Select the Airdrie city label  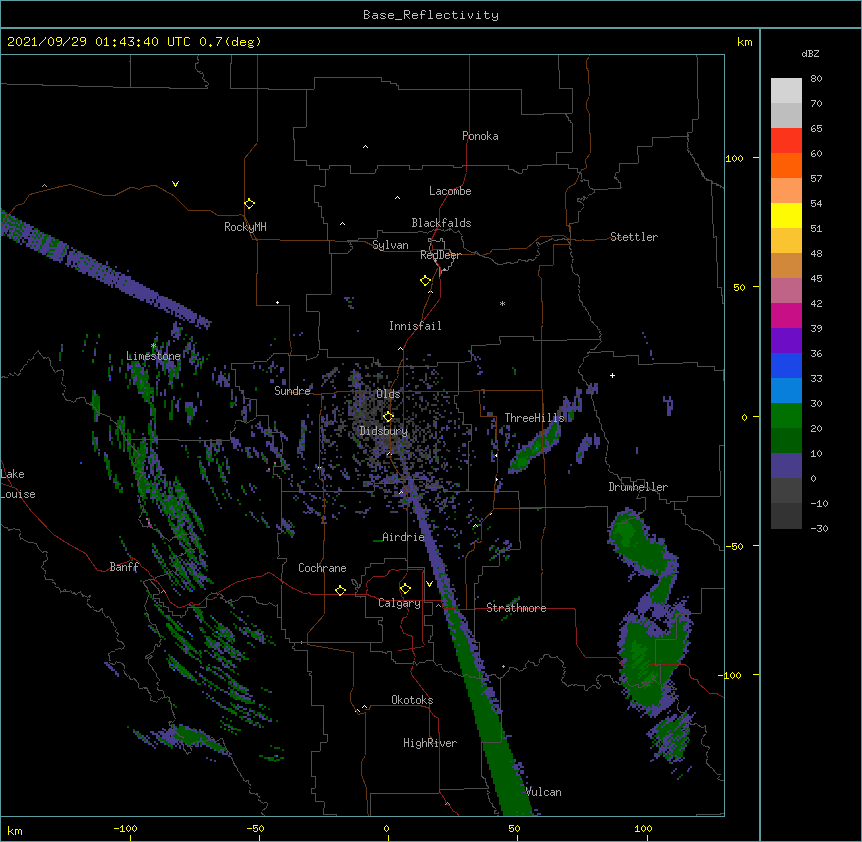[x=404, y=537]
